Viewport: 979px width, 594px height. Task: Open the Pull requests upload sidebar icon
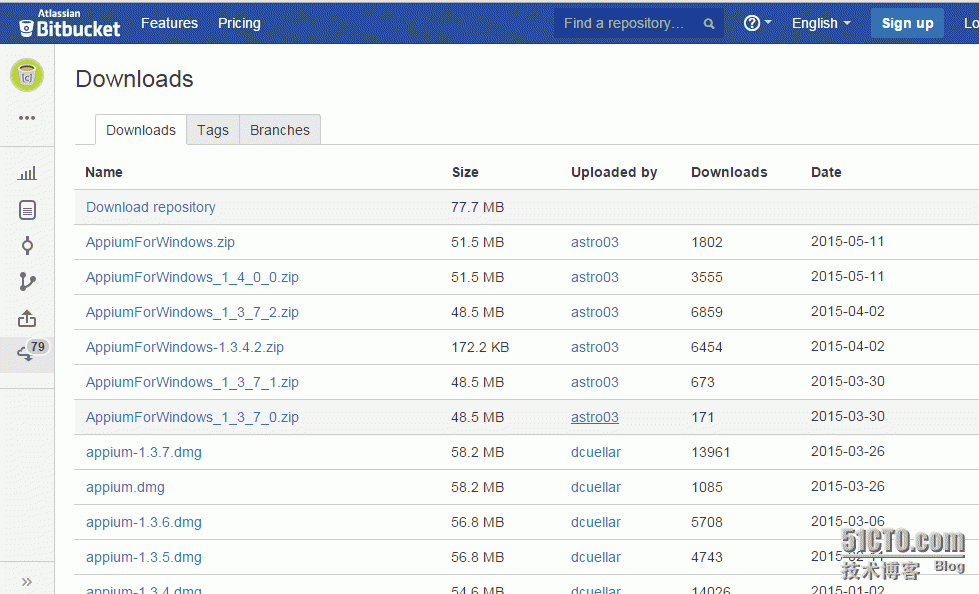[27, 319]
